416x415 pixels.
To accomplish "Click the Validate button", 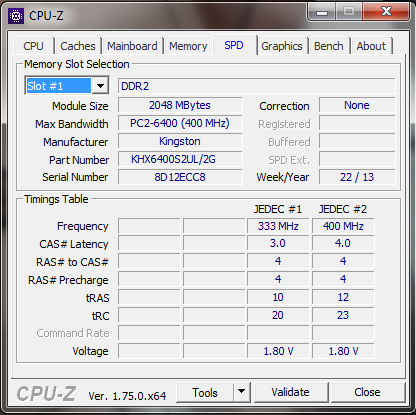I will (x=290, y=392).
